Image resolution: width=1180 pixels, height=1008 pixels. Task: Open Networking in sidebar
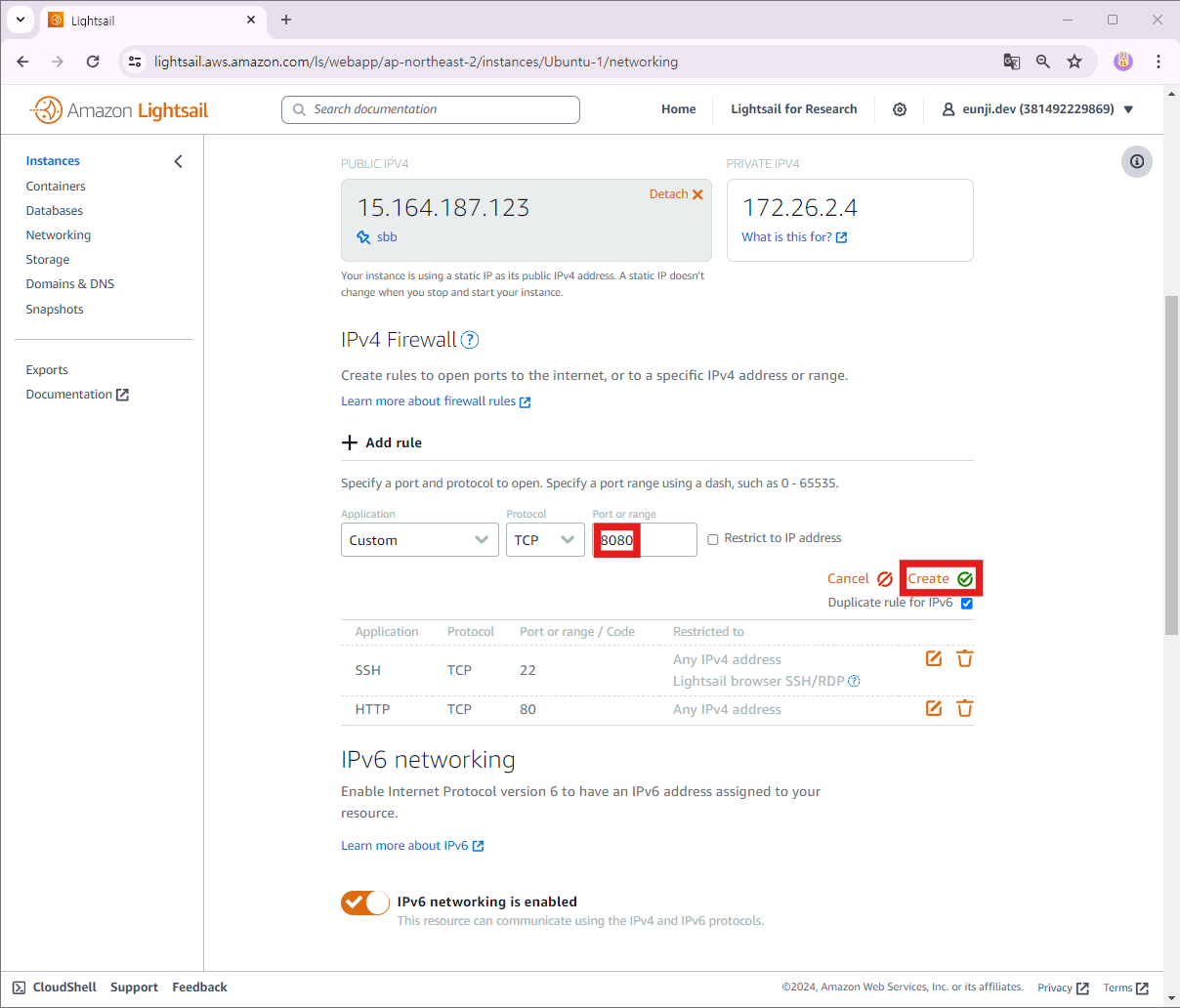(59, 235)
